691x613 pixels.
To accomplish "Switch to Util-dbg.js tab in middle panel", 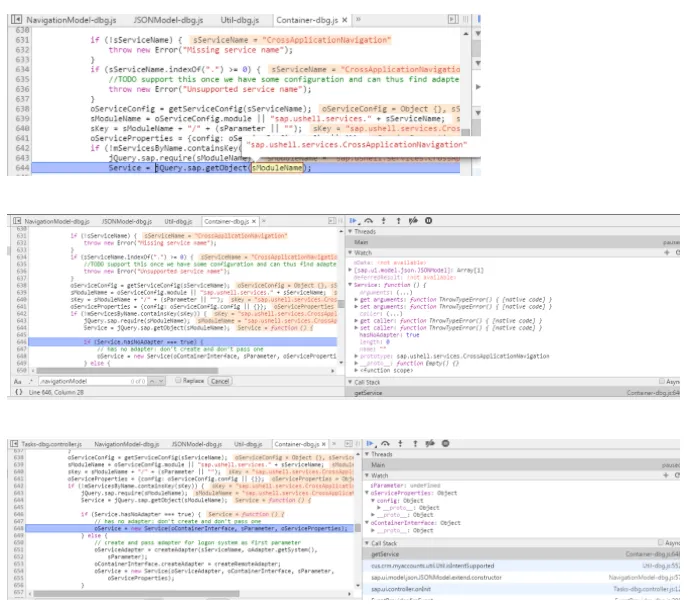I will (x=178, y=221).
